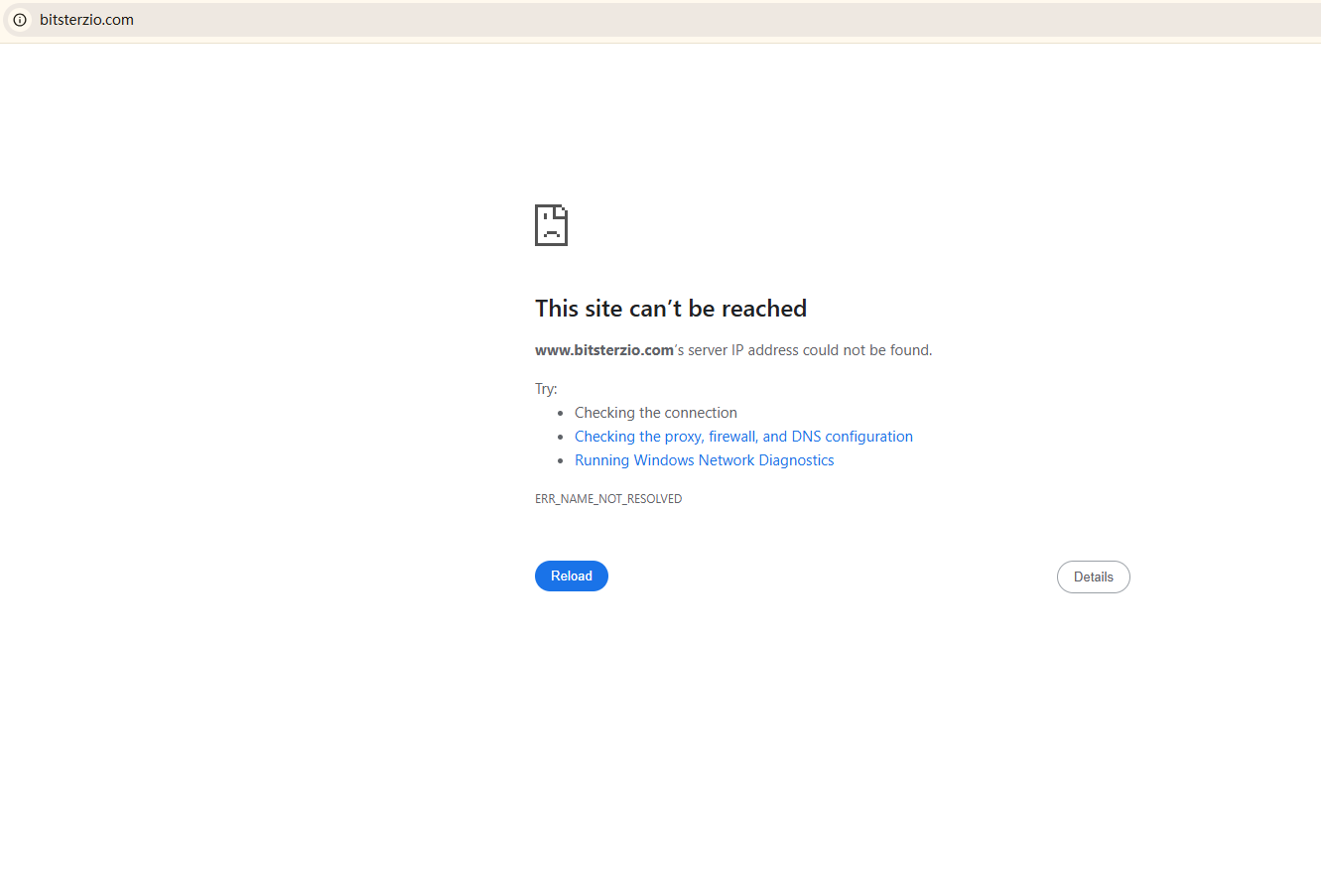Reload the page with the Reload button

click(x=572, y=576)
